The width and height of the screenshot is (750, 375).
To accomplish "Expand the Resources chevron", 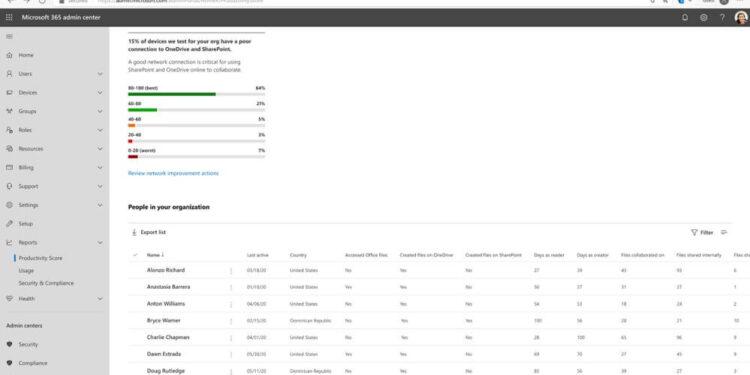I will pyautogui.click(x=100, y=149).
